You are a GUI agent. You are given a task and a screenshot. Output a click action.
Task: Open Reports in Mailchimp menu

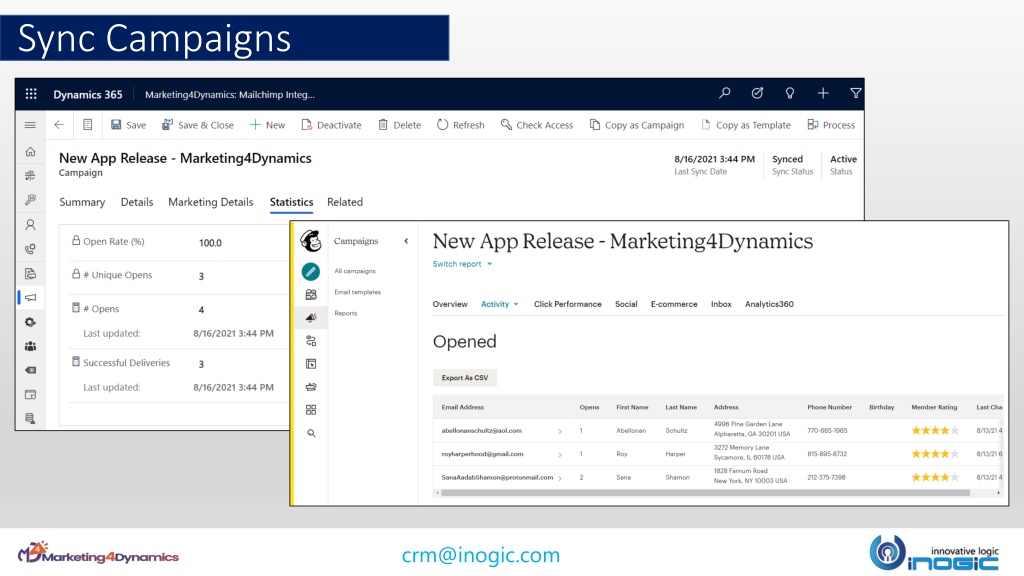(345, 313)
